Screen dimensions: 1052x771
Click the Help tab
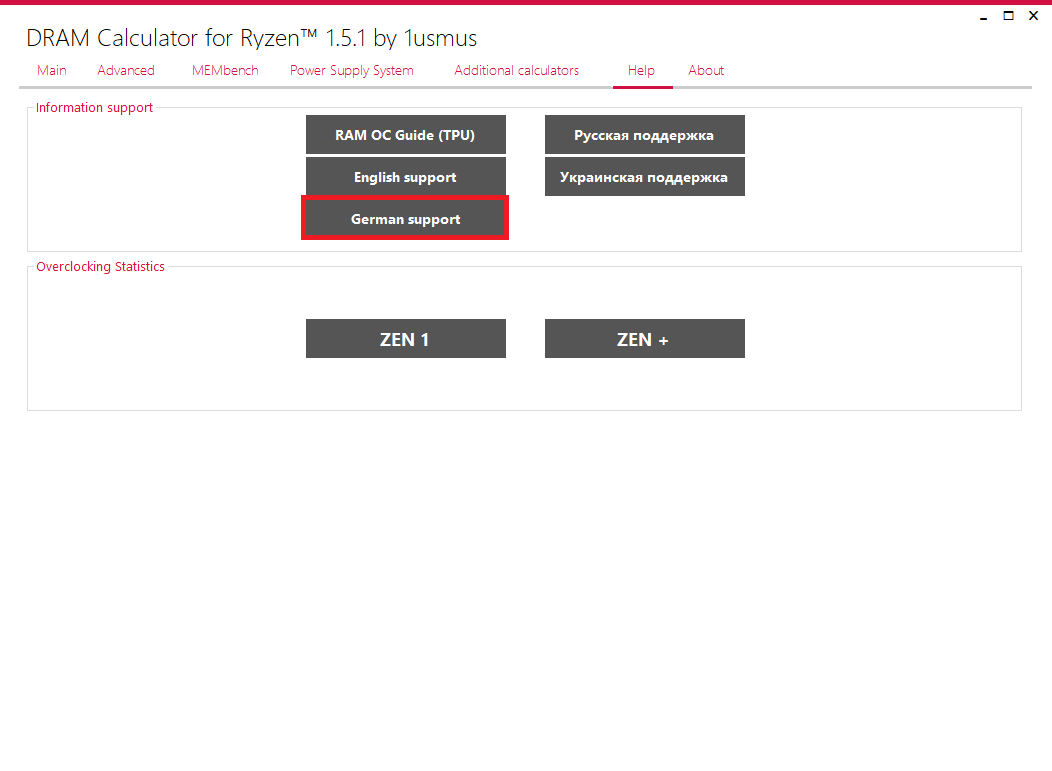(641, 70)
